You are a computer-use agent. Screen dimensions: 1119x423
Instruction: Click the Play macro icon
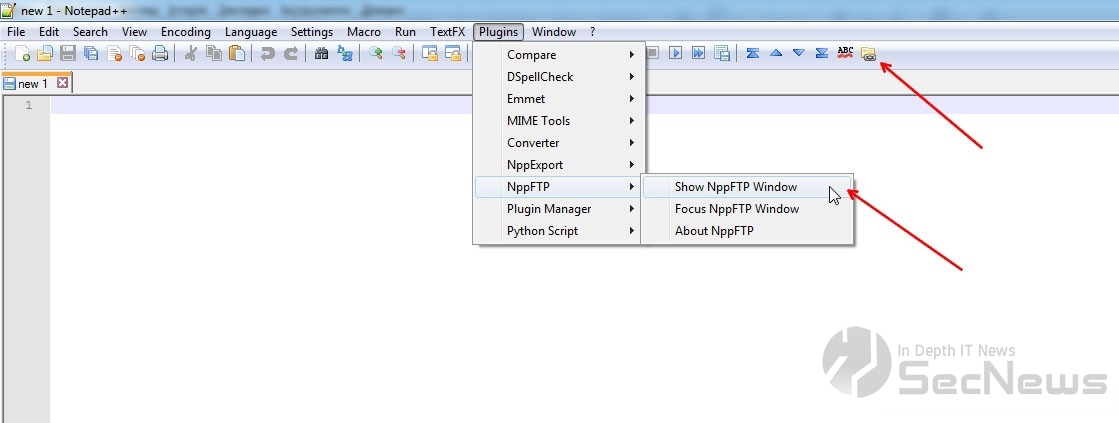coord(677,53)
